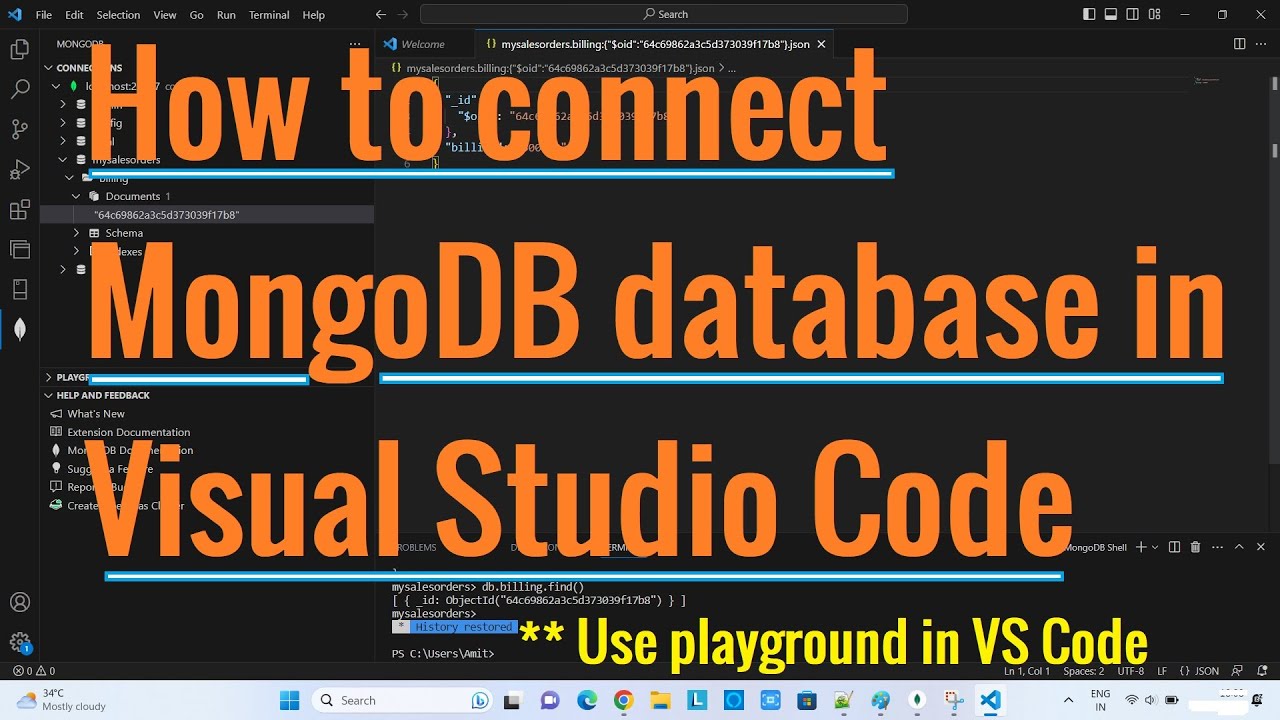Open the Accounts menu in activity bar
Image resolution: width=1280 pixels, height=720 pixels.
[19, 602]
